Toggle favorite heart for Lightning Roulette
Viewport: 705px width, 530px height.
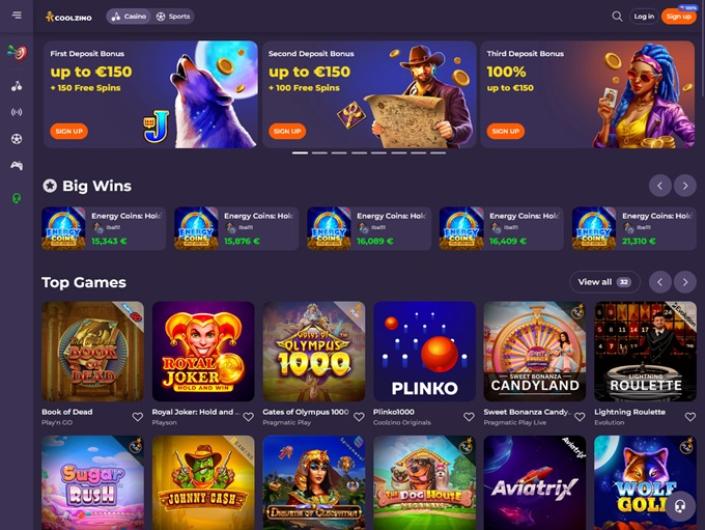pyautogui.click(x=690, y=417)
